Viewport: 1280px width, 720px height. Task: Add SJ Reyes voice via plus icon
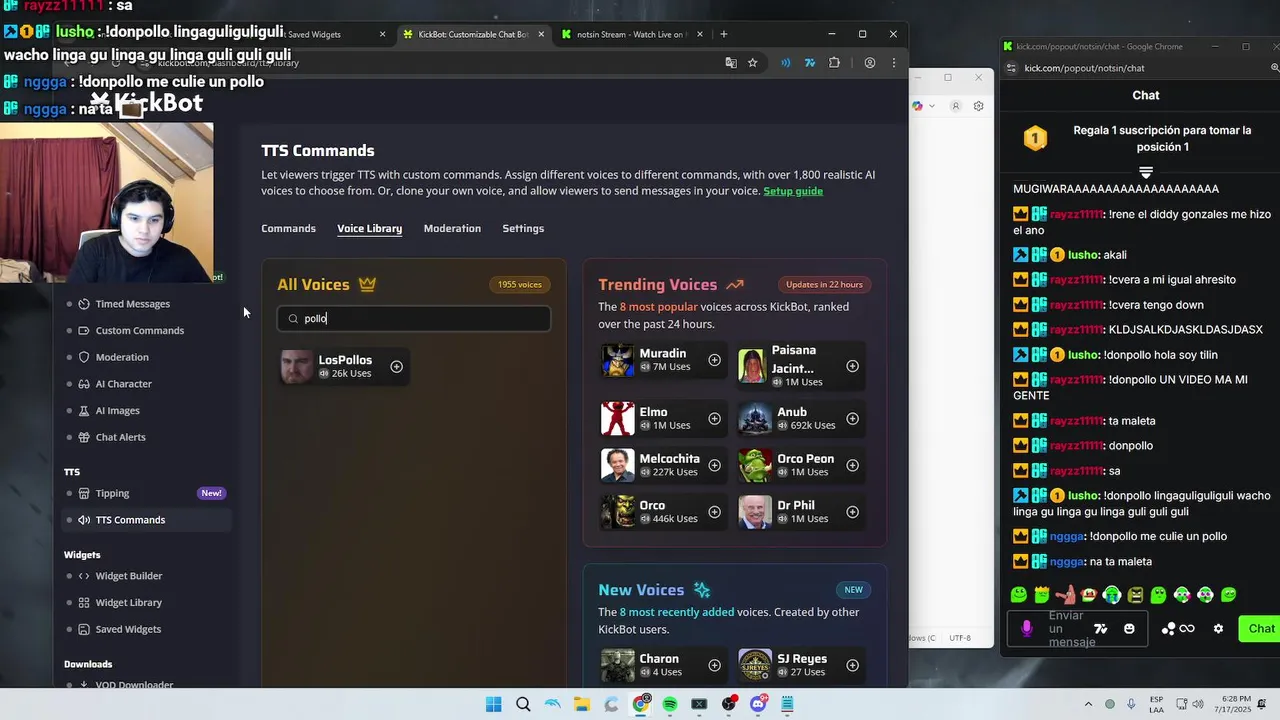click(852, 665)
